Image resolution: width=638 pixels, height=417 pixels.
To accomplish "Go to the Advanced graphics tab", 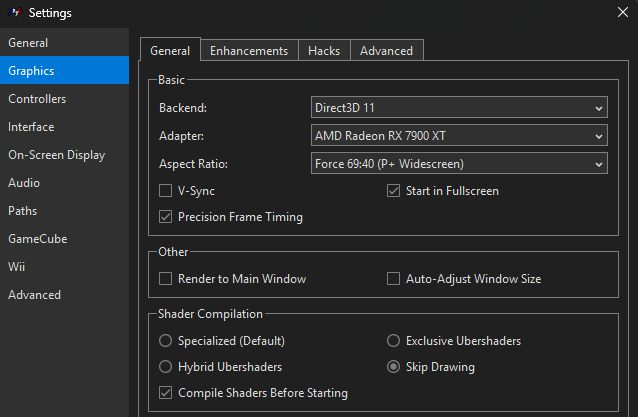I will coord(386,51).
